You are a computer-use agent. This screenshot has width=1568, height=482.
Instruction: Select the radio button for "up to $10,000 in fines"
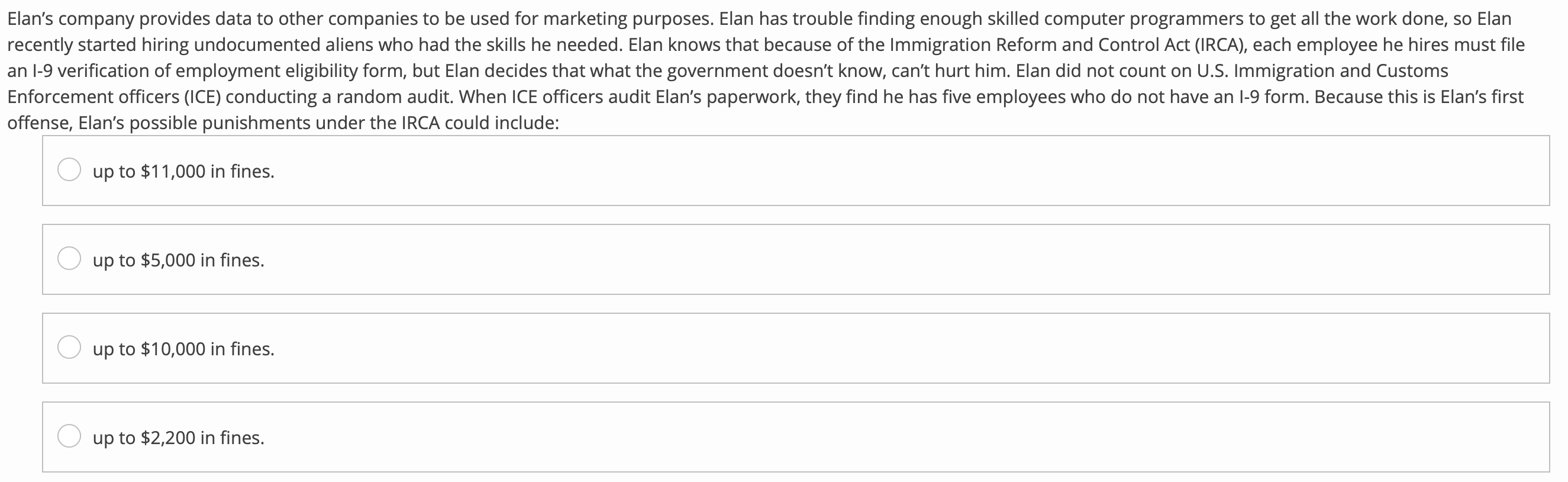(69, 348)
